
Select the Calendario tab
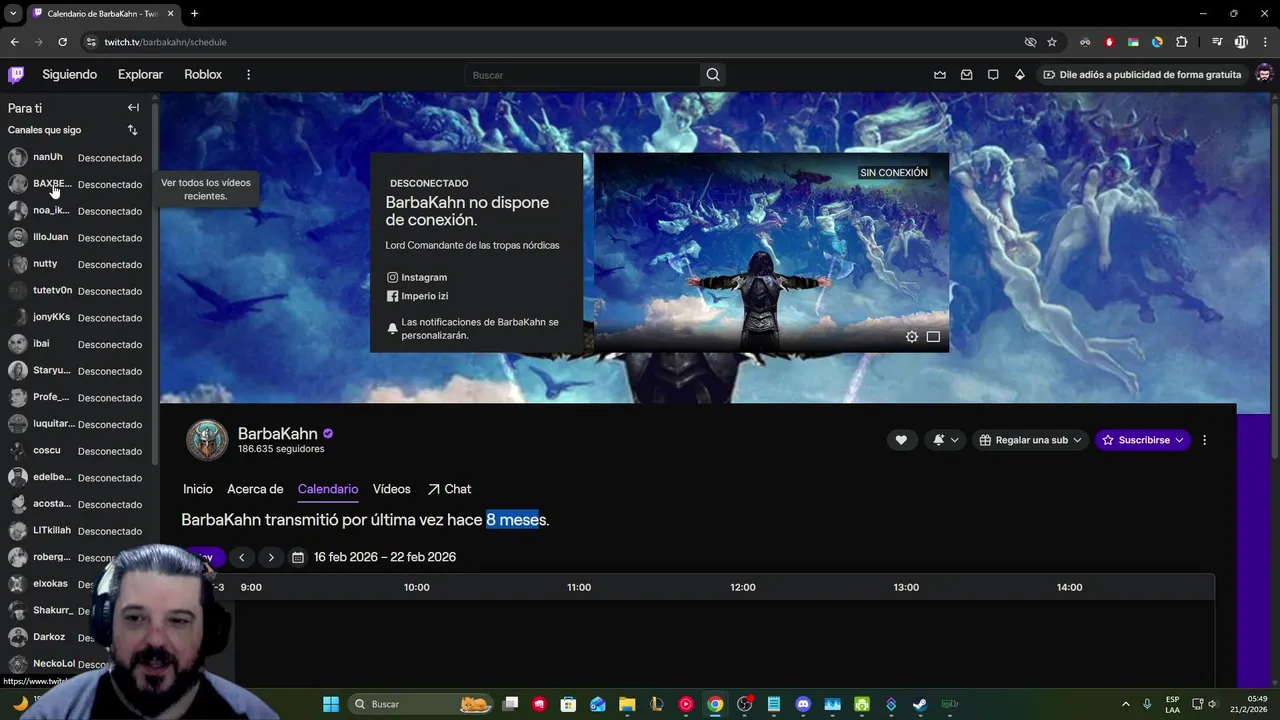328,489
